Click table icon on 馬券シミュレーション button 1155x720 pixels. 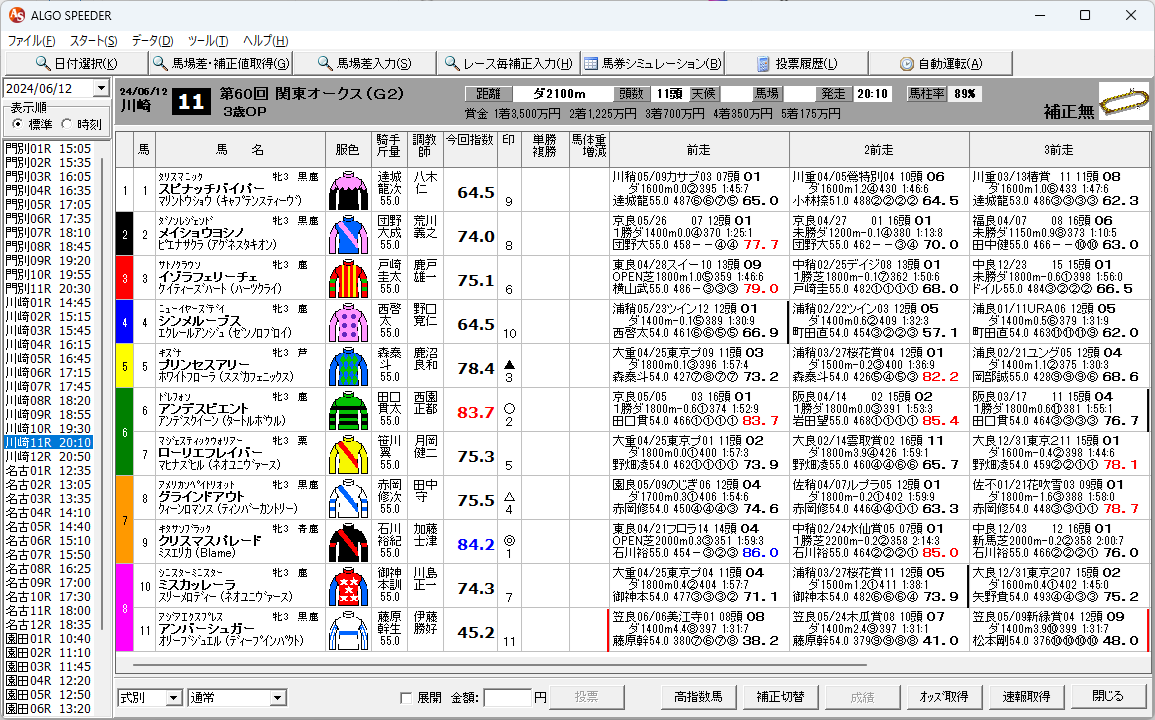pyautogui.click(x=591, y=63)
